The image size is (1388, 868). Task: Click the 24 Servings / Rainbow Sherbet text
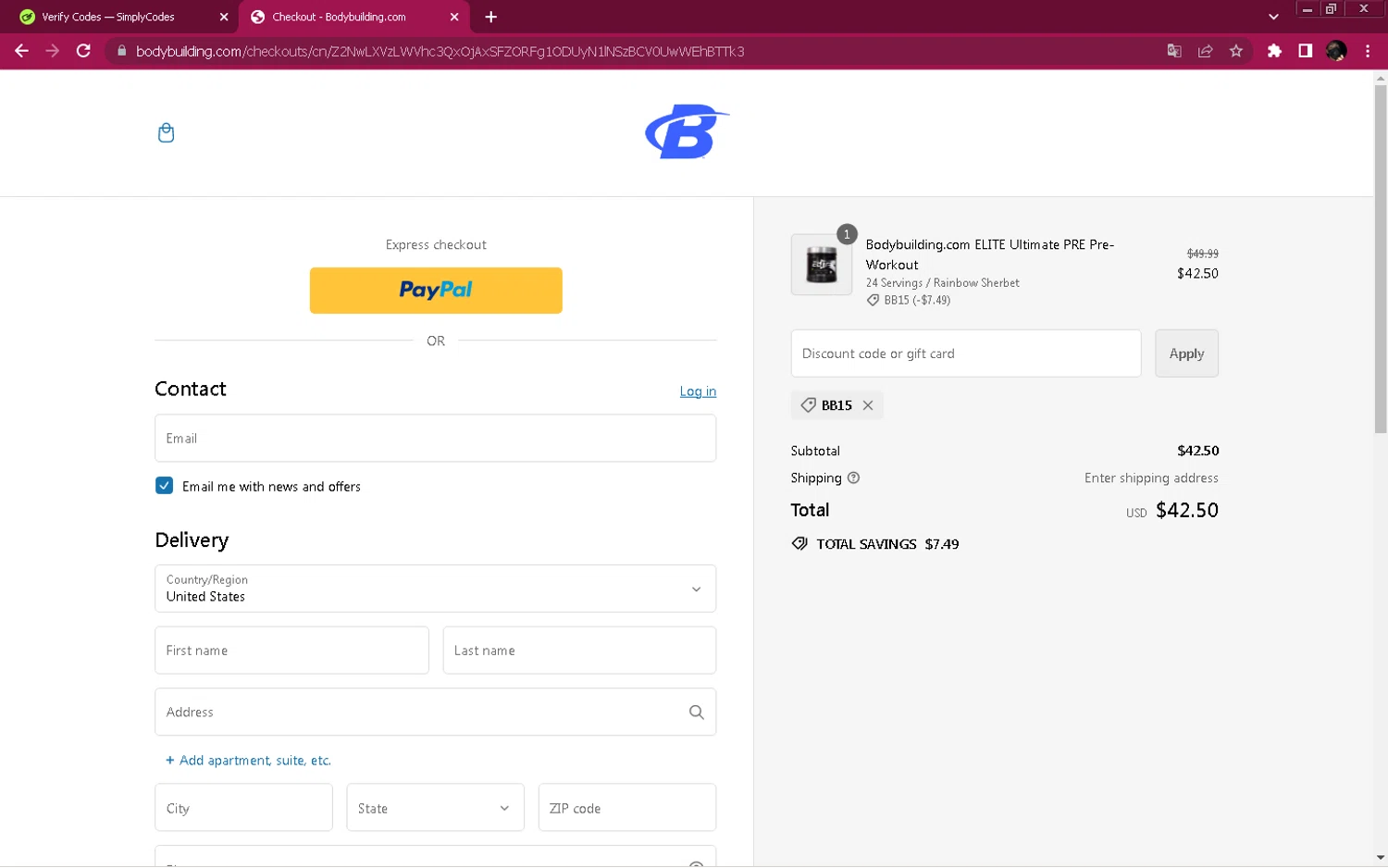[x=943, y=283]
